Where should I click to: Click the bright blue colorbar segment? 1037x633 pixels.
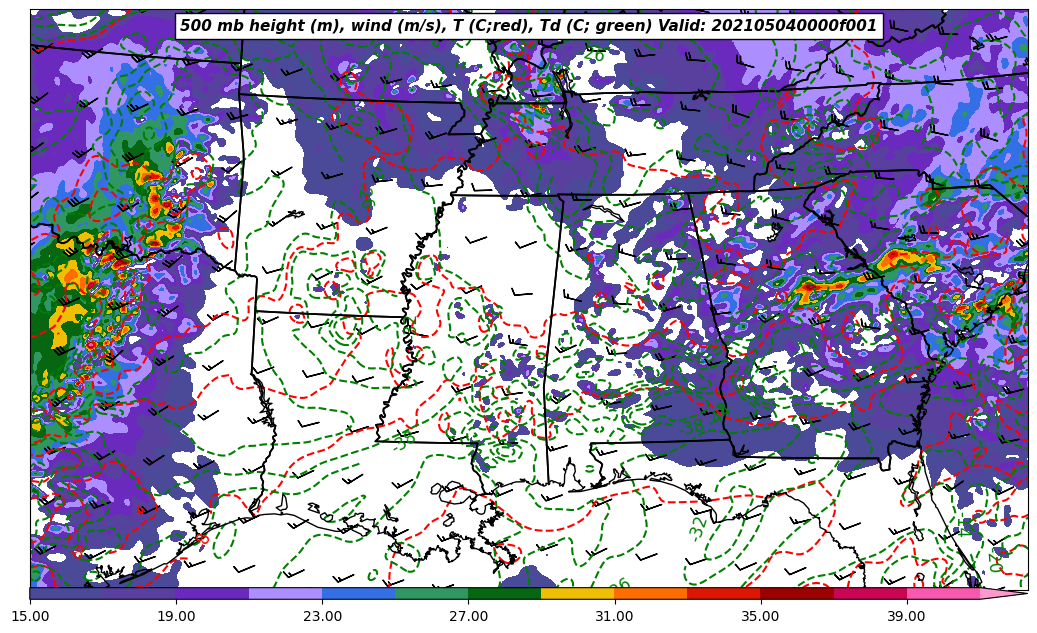click(358, 593)
